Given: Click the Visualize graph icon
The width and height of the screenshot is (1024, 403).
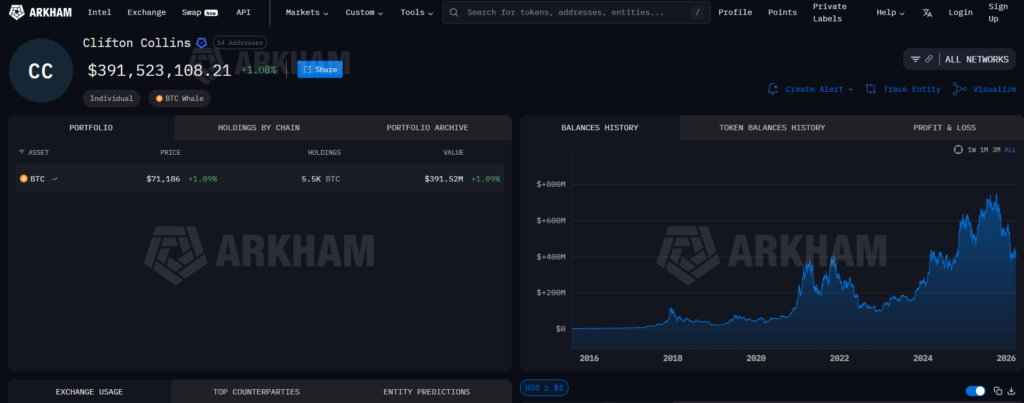Looking at the screenshot, I should (x=958, y=89).
